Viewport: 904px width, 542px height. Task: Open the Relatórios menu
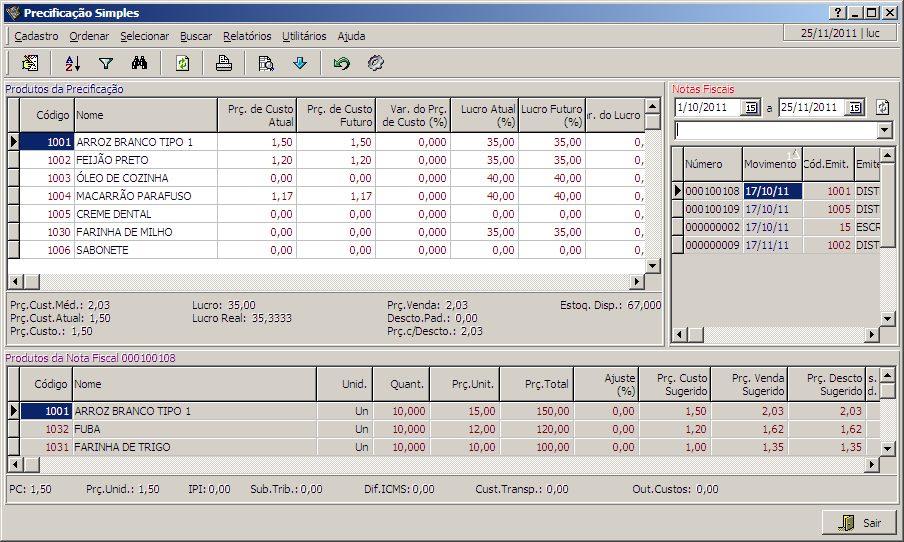[247, 36]
